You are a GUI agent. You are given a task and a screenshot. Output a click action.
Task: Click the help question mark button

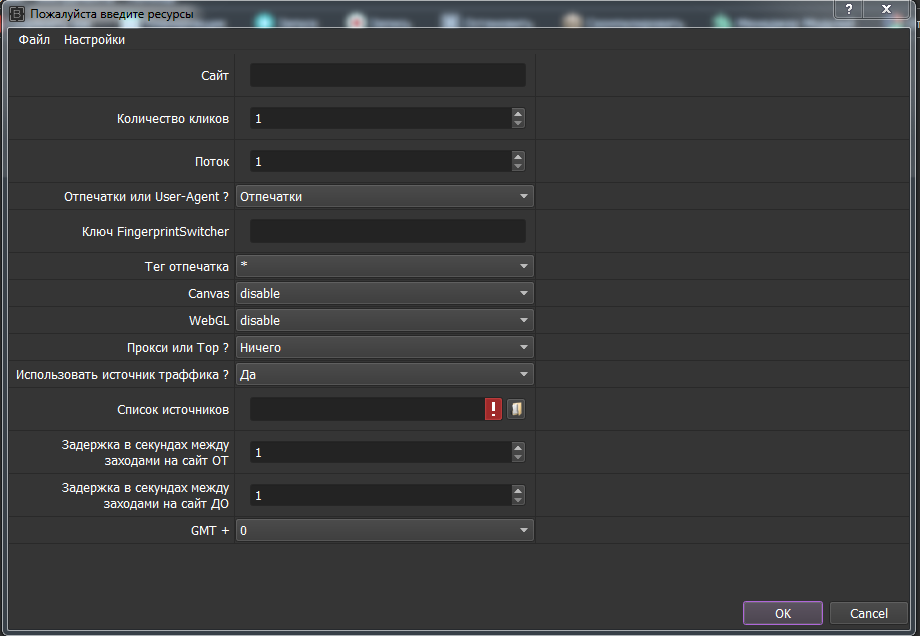pyautogui.click(x=848, y=9)
